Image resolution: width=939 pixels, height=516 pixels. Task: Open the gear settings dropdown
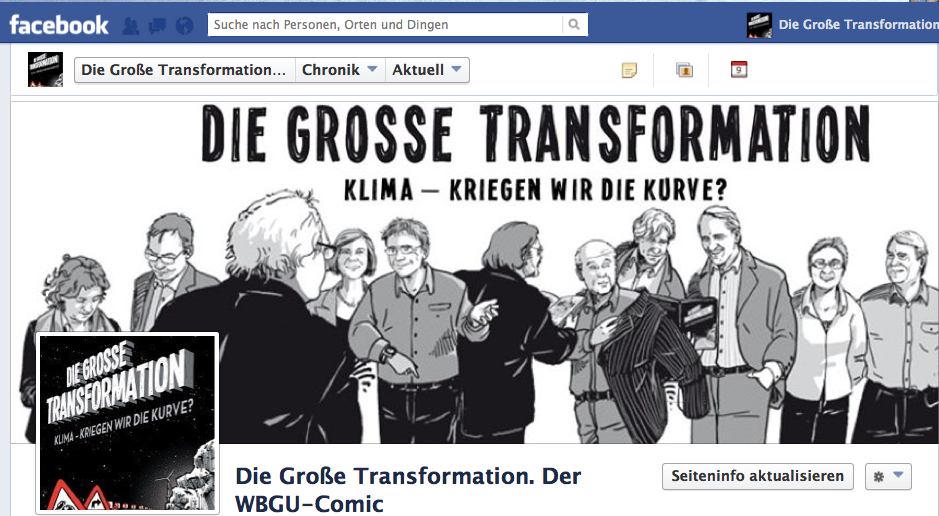click(888, 476)
